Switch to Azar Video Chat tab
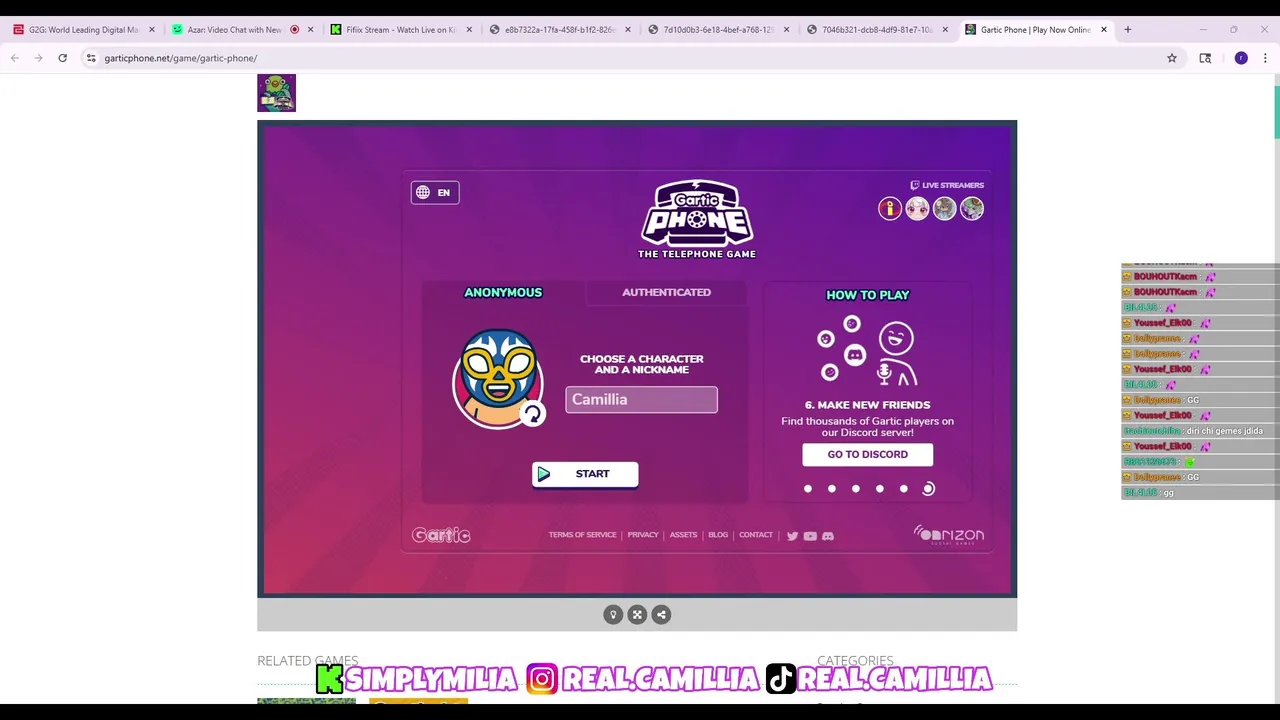The width and height of the screenshot is (1280, 720). (232, 30)
